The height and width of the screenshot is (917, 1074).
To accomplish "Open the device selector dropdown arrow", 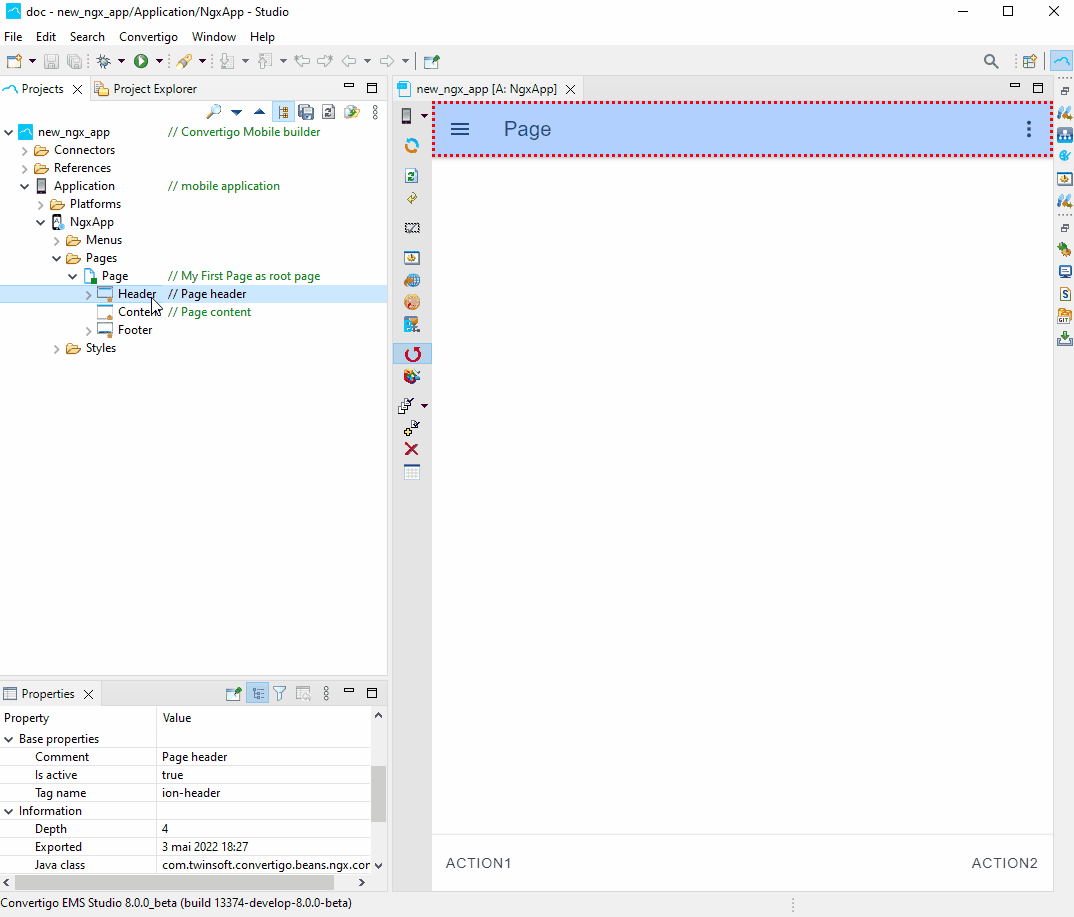I will click(x=424, y=116).
